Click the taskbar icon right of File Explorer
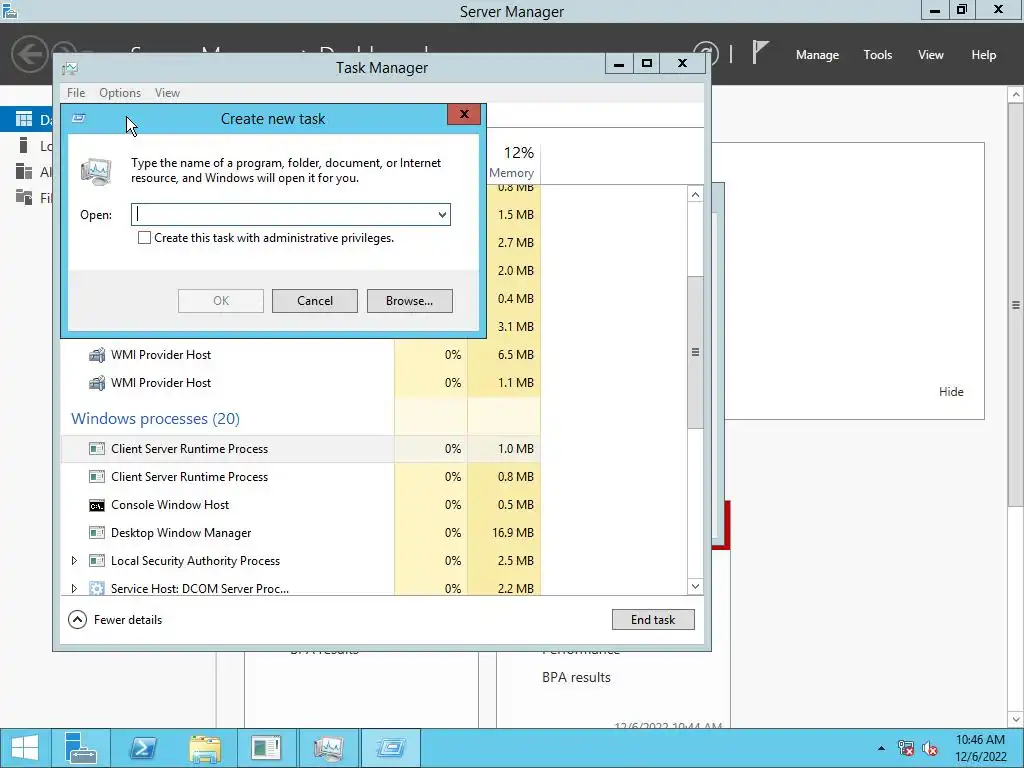 click(266, 748)
